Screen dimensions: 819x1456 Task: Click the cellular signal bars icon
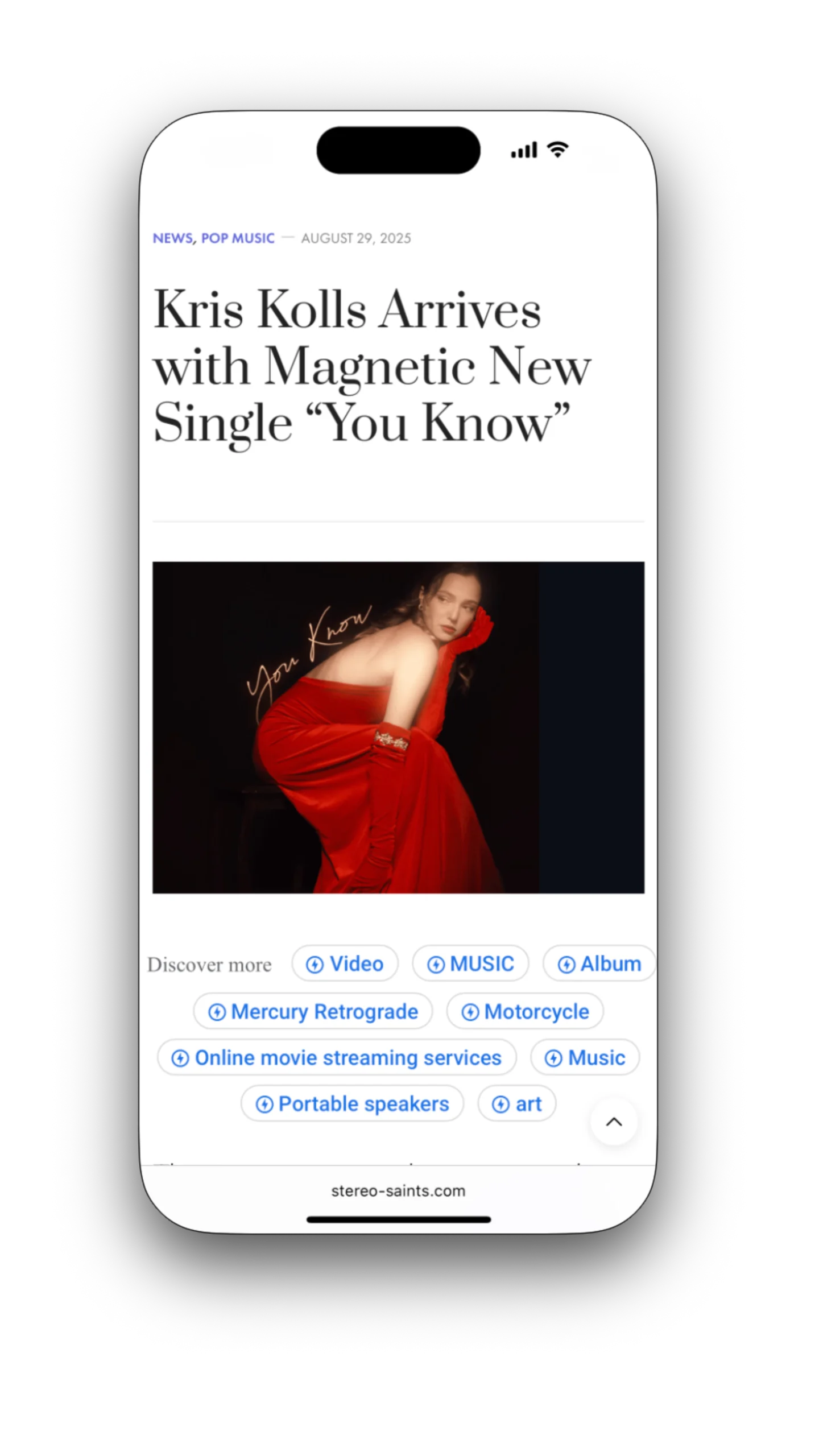pos(524,150)
